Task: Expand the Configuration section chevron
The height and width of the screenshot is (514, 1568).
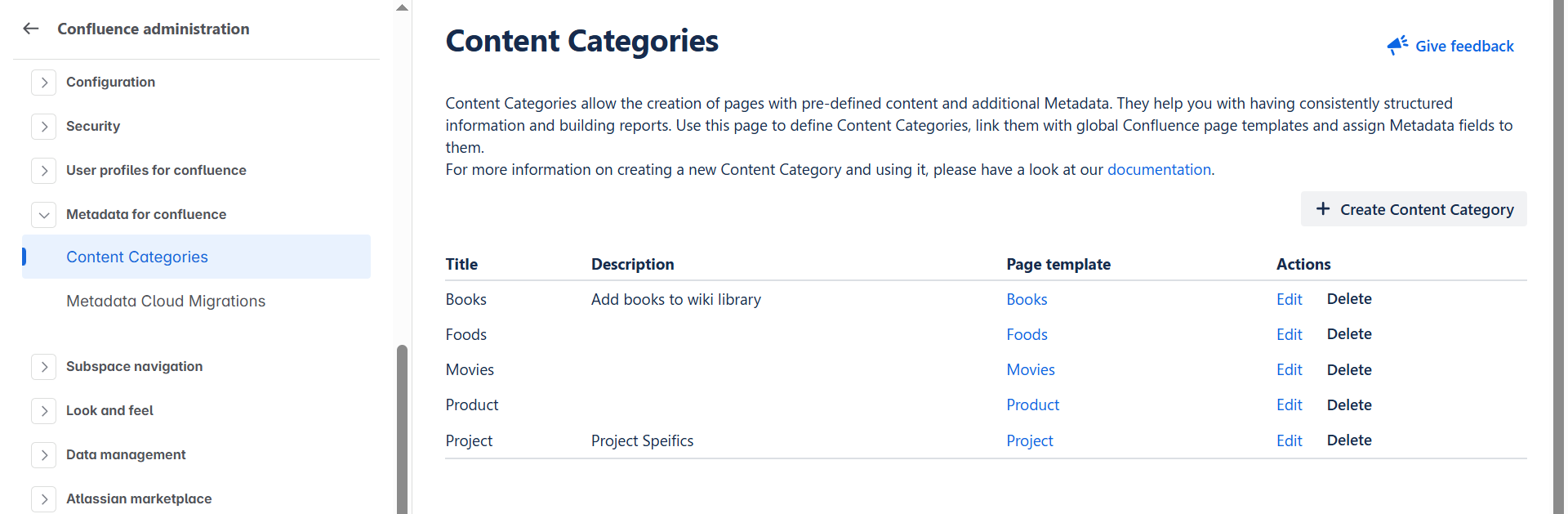Action: tap(44, 83)
